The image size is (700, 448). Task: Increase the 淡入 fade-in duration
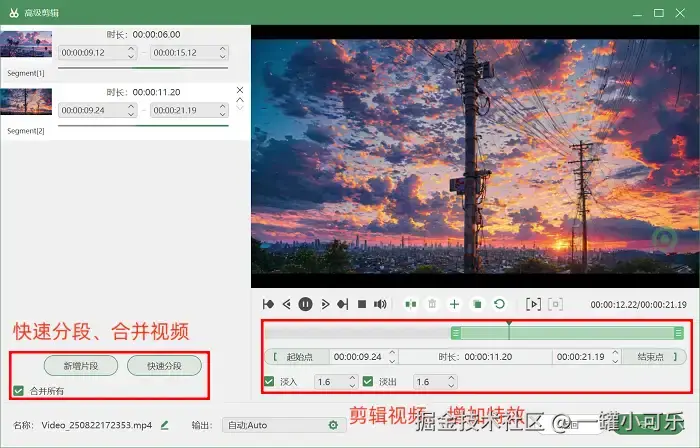(x=352, y=378)
